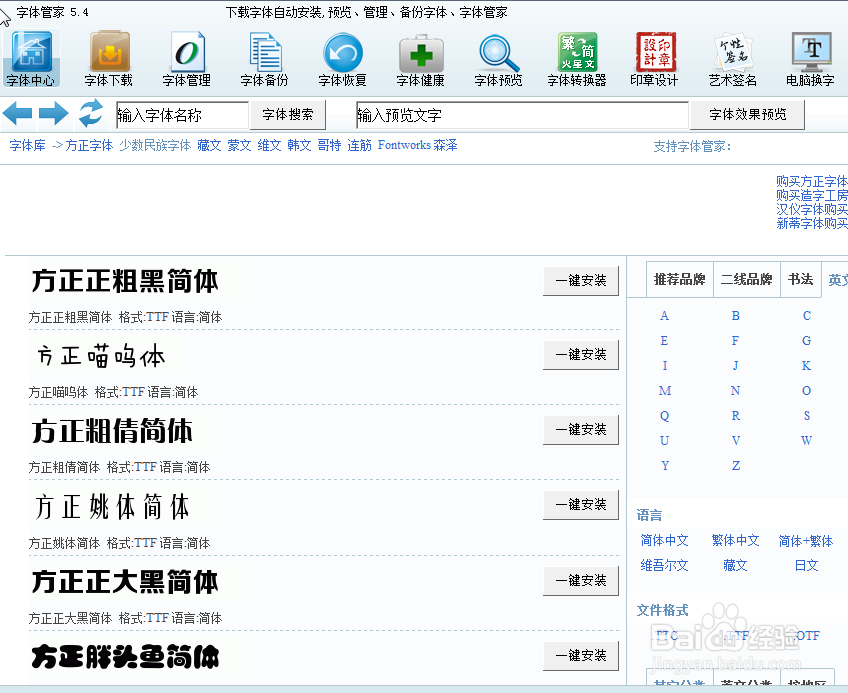Open the 哥特 link
848x693 pixels.
(x=329, y=146)
